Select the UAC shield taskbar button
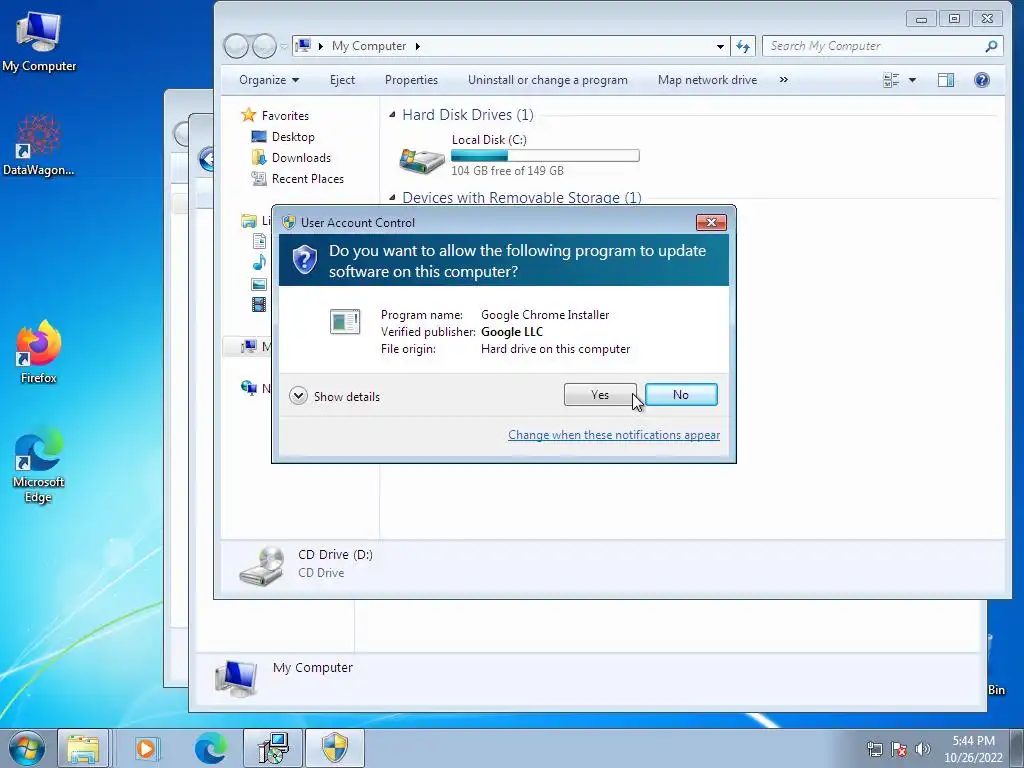The image size is (1024, 768). [x=335, y=748]
